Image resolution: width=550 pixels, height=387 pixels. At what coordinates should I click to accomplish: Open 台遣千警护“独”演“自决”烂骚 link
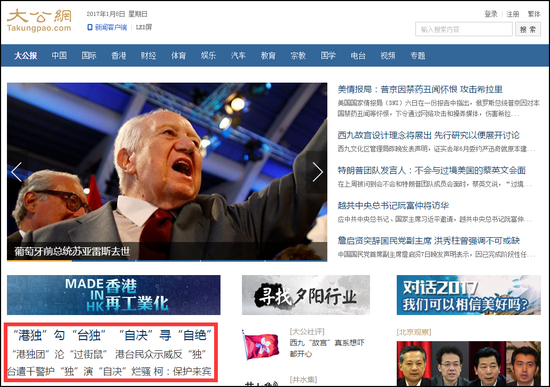pyautogui.click(x=79, y=372)
